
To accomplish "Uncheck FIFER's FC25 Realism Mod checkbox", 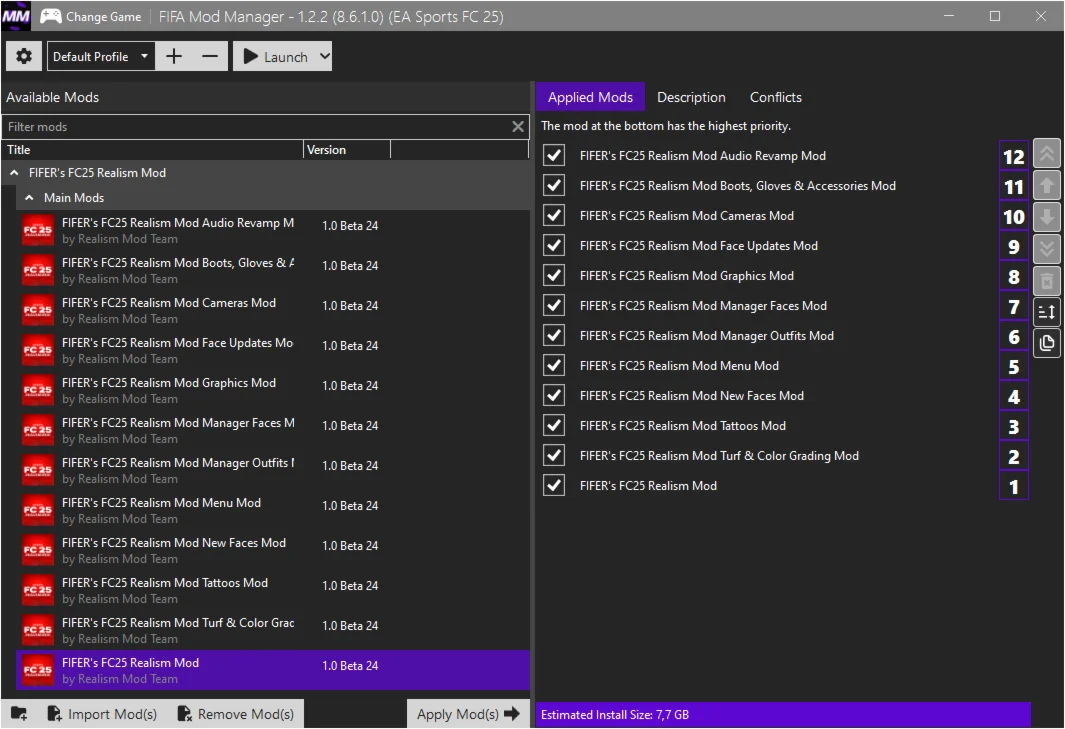I will pyautogui.click(x=554, y=485).
